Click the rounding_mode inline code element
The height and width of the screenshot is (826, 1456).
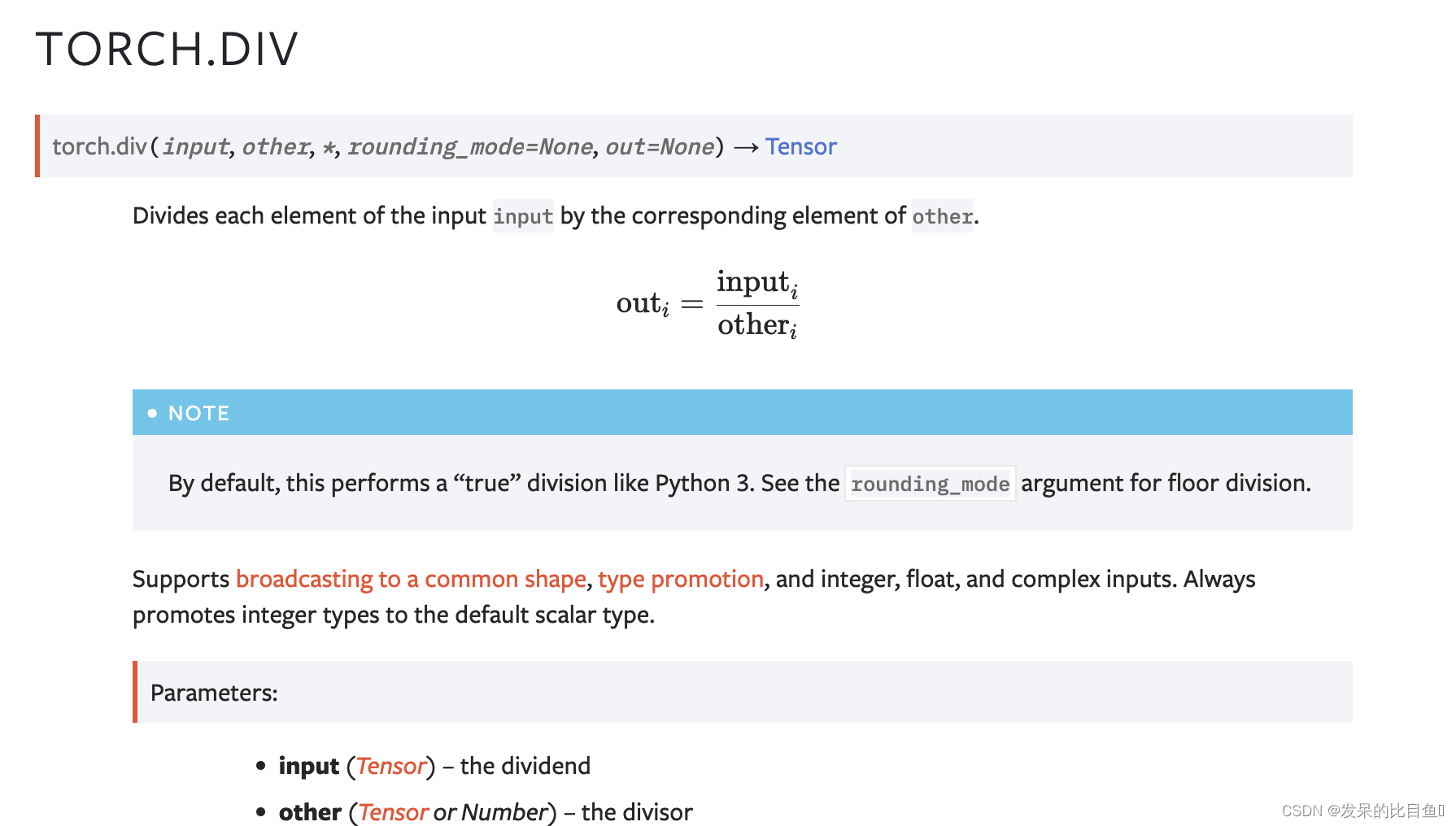coord(930,483)
